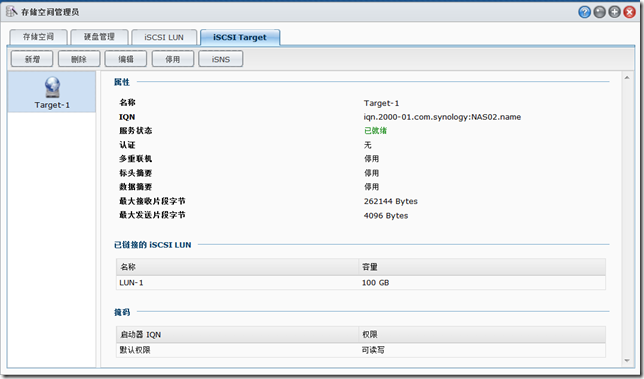This screenshot has width=644, height=379.
Task: Click the 数据摘要 label
Action: (136, 187)
